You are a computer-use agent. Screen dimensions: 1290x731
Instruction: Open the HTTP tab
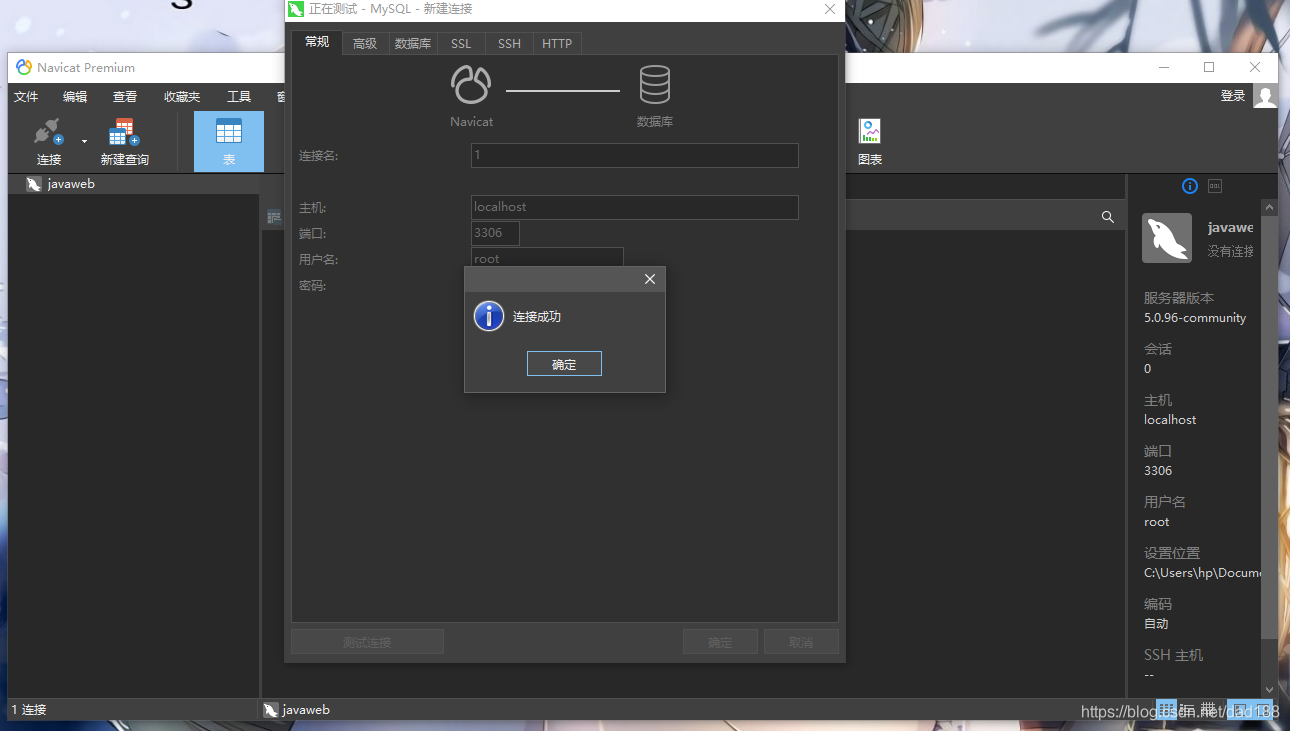557,44
